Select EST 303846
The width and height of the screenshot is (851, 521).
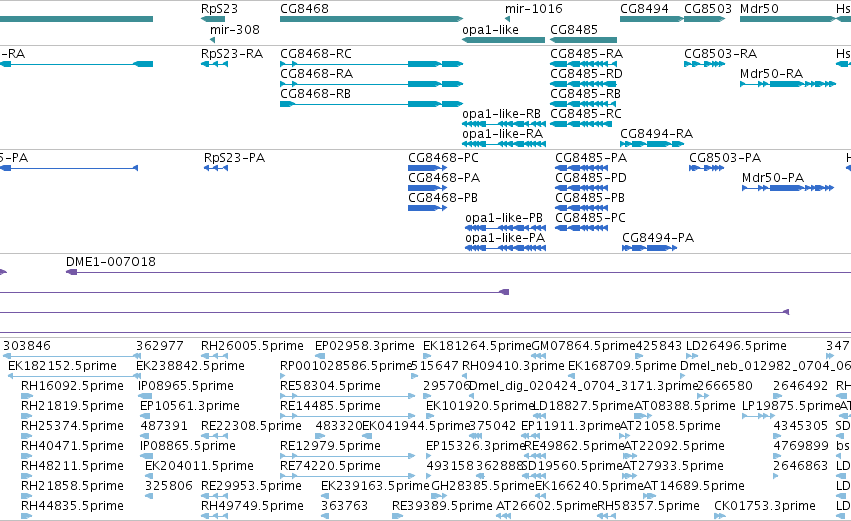click(27, 346)
